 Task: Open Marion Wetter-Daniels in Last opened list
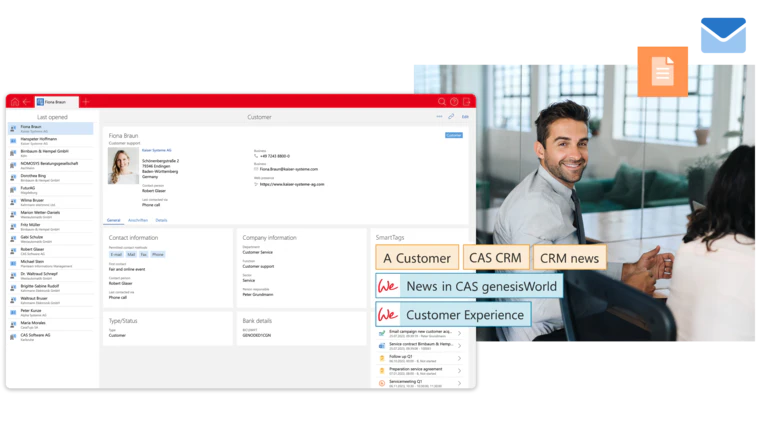pos(50,214)
